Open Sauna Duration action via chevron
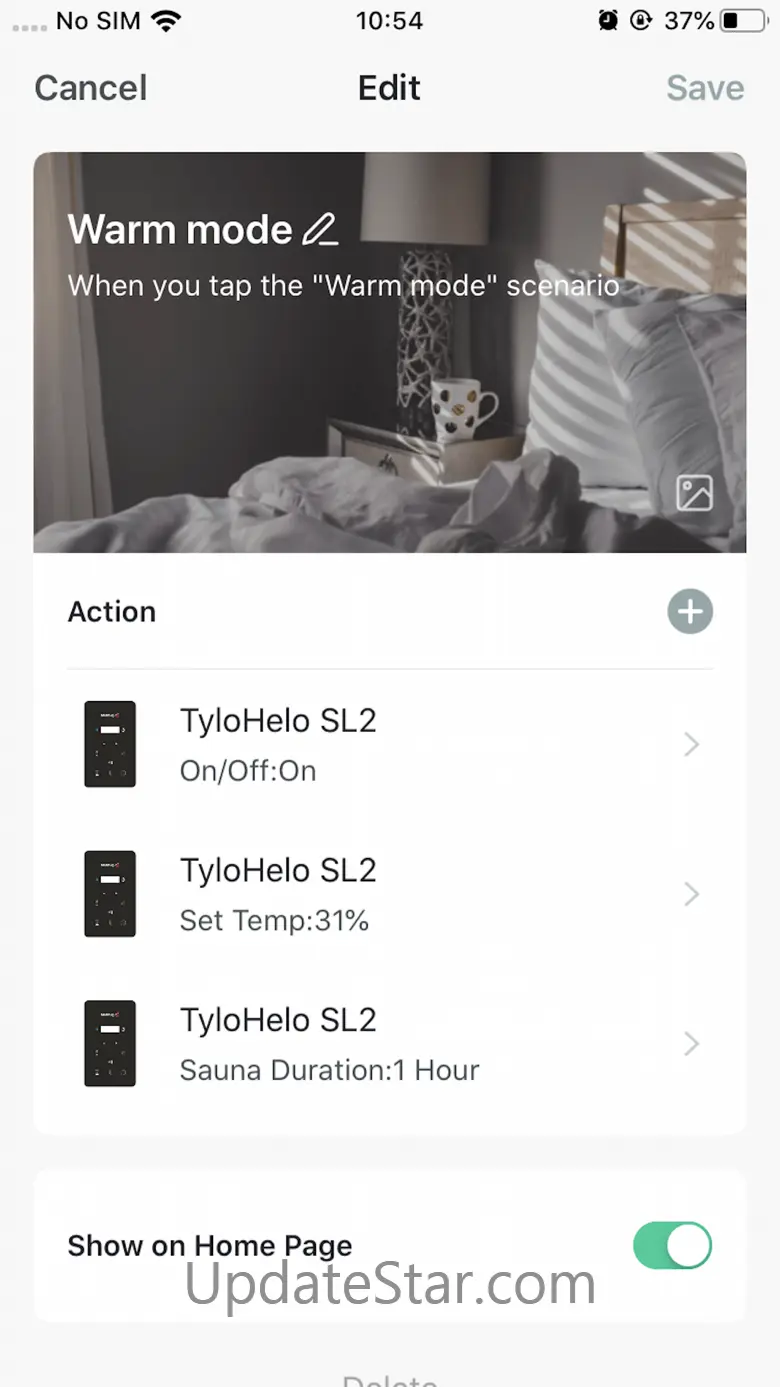 tap(691, 1044)
